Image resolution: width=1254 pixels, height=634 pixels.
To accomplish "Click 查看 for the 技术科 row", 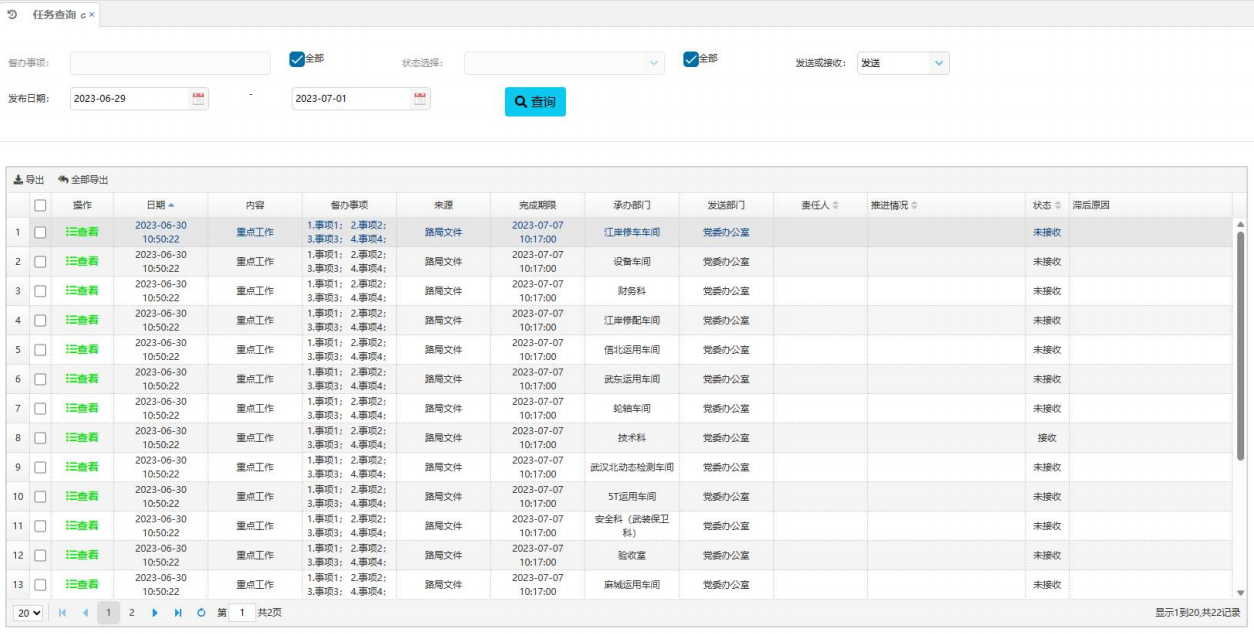I will click(x=82, y=437).
